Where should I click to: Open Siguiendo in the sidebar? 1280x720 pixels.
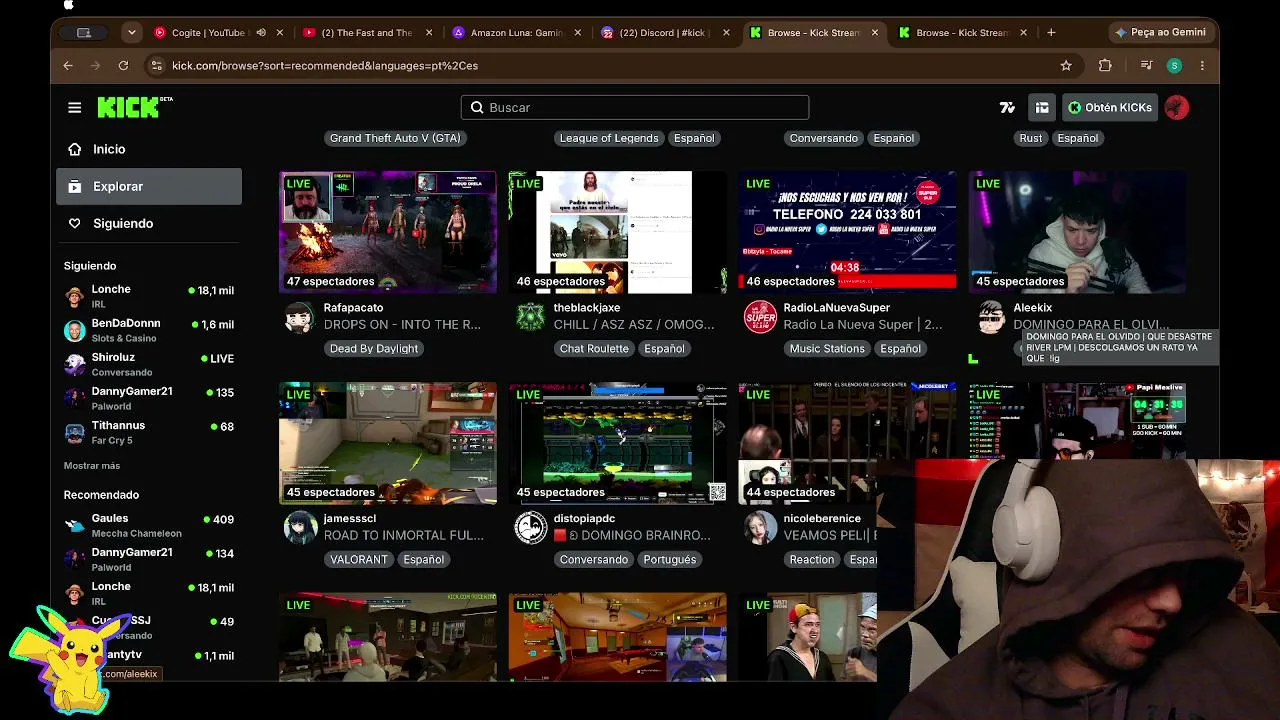coord(149,223)
